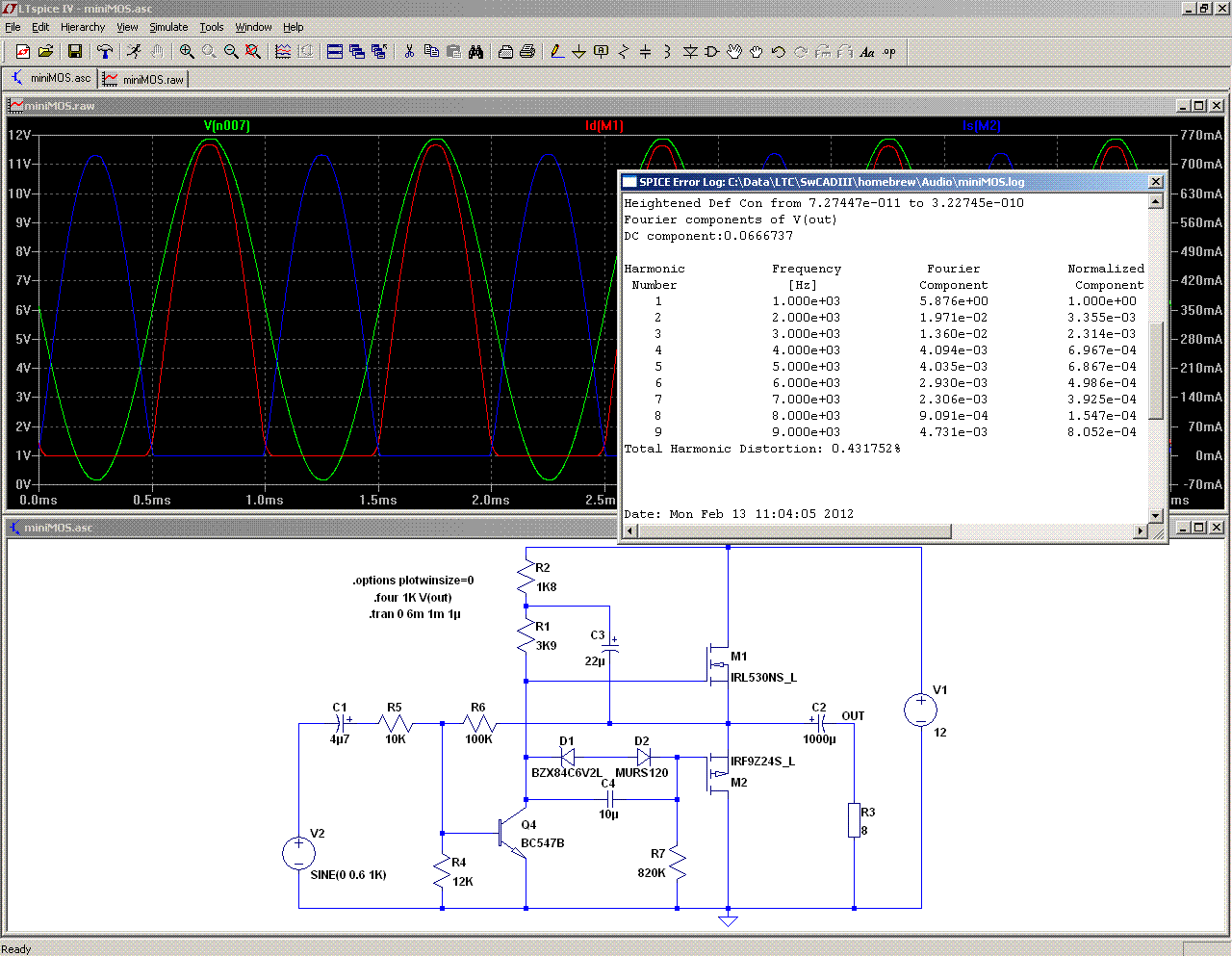Select the Place Ground symbol tool
This screenshot has height=956, width=1232.
(578, 52)
